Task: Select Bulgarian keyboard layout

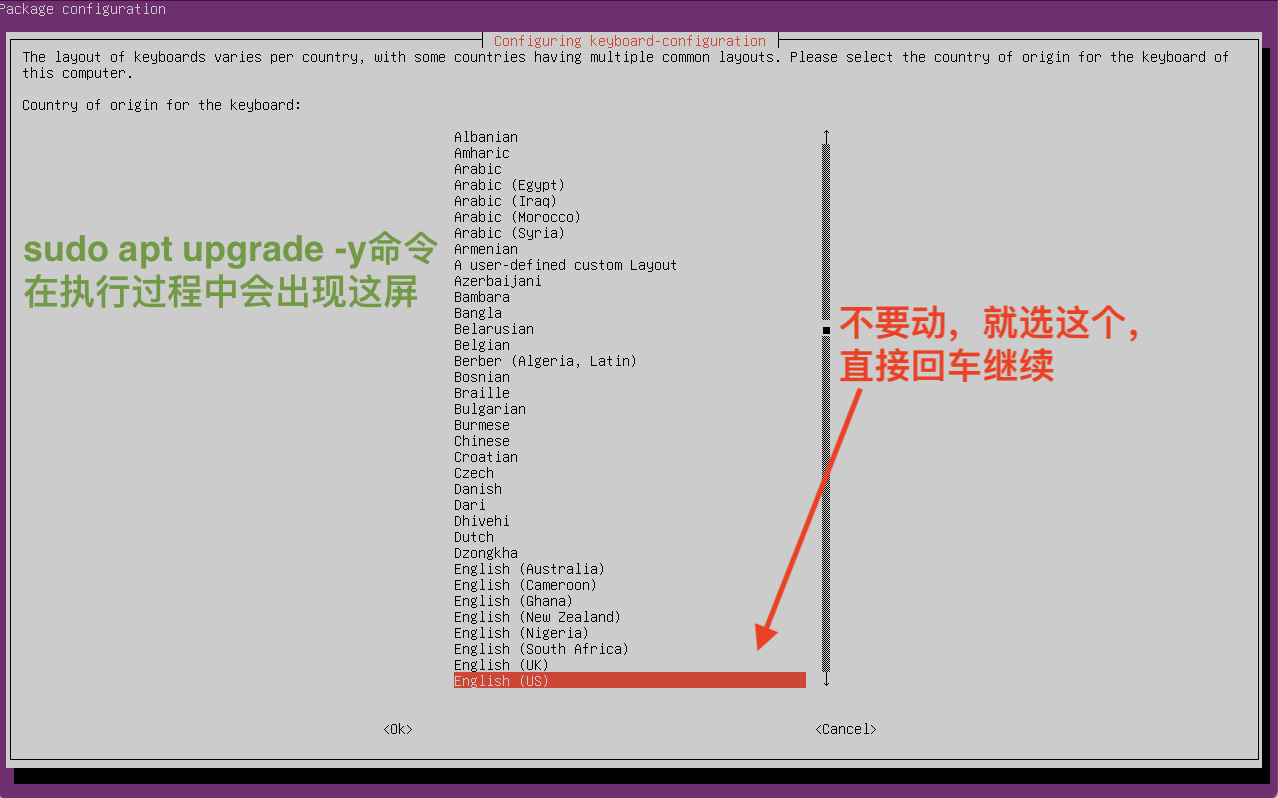Action: 490,409
